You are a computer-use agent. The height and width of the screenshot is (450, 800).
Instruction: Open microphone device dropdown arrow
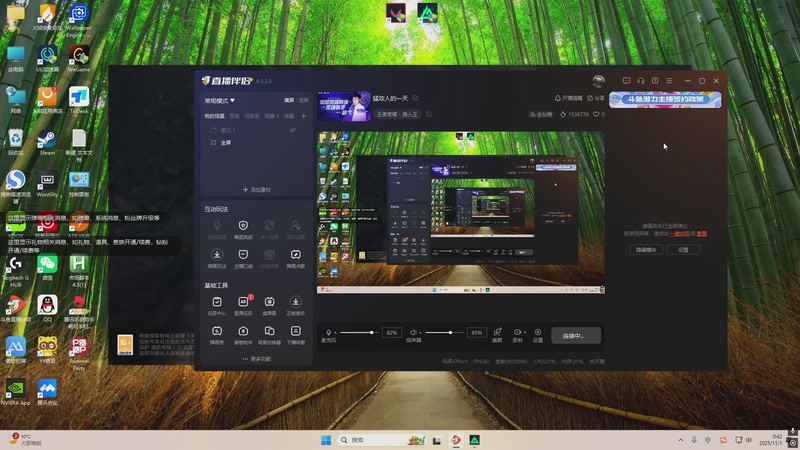coord(335,333)
